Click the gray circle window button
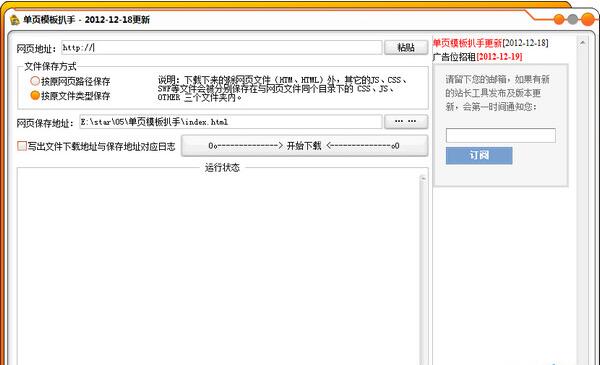600x365 pixels. [572, 19]
